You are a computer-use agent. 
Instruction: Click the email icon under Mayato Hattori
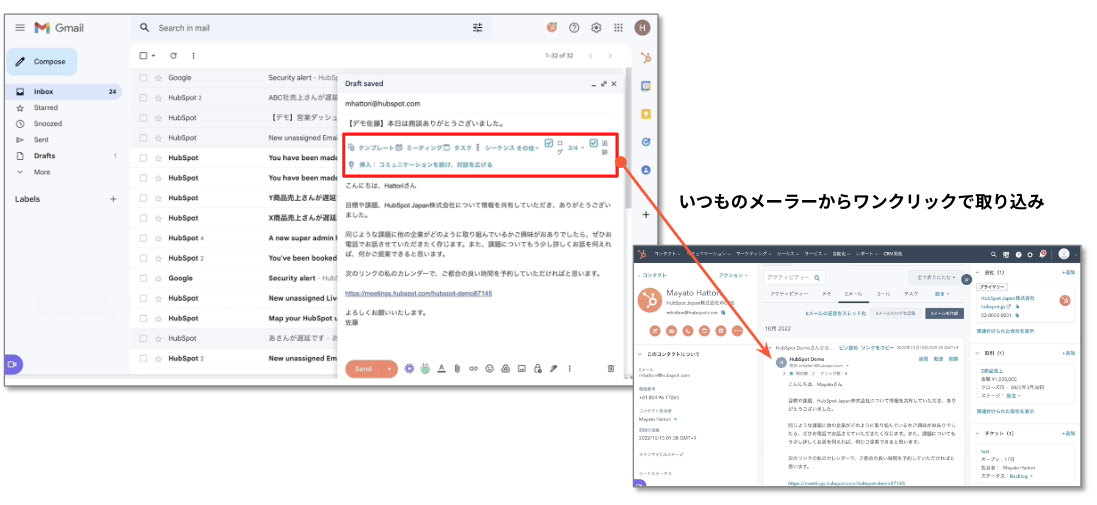[x=672, y=330]
